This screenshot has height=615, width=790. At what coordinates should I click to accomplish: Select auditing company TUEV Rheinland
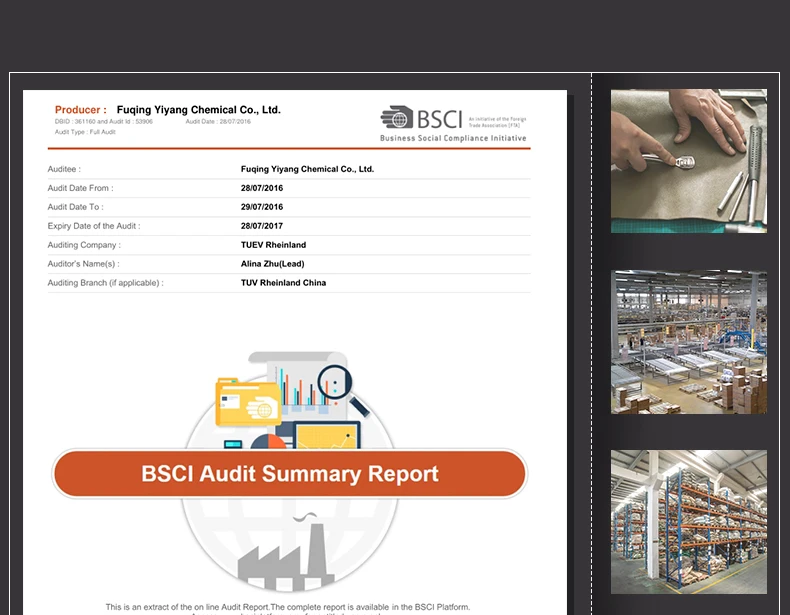pos(274,245)
